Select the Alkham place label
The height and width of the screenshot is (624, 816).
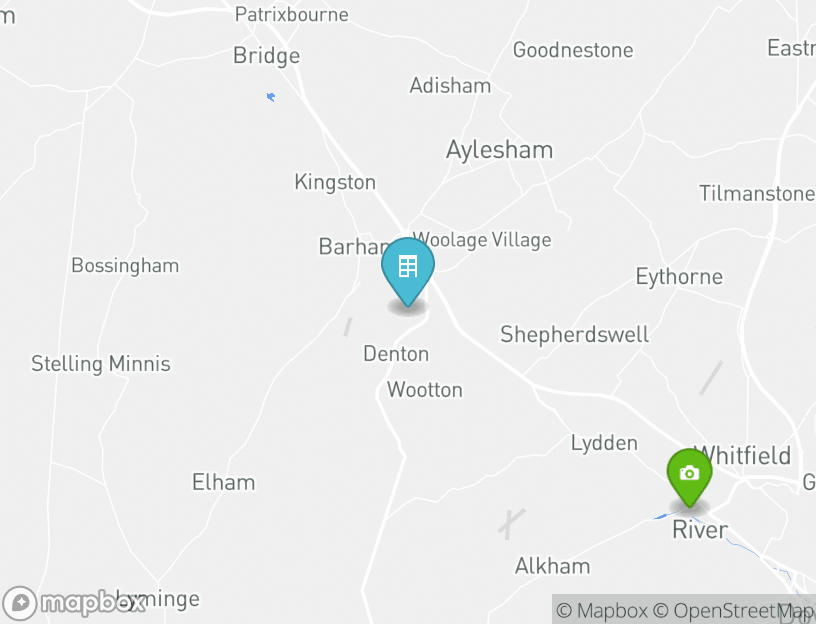pyautogui.click(x=553, y=566)
